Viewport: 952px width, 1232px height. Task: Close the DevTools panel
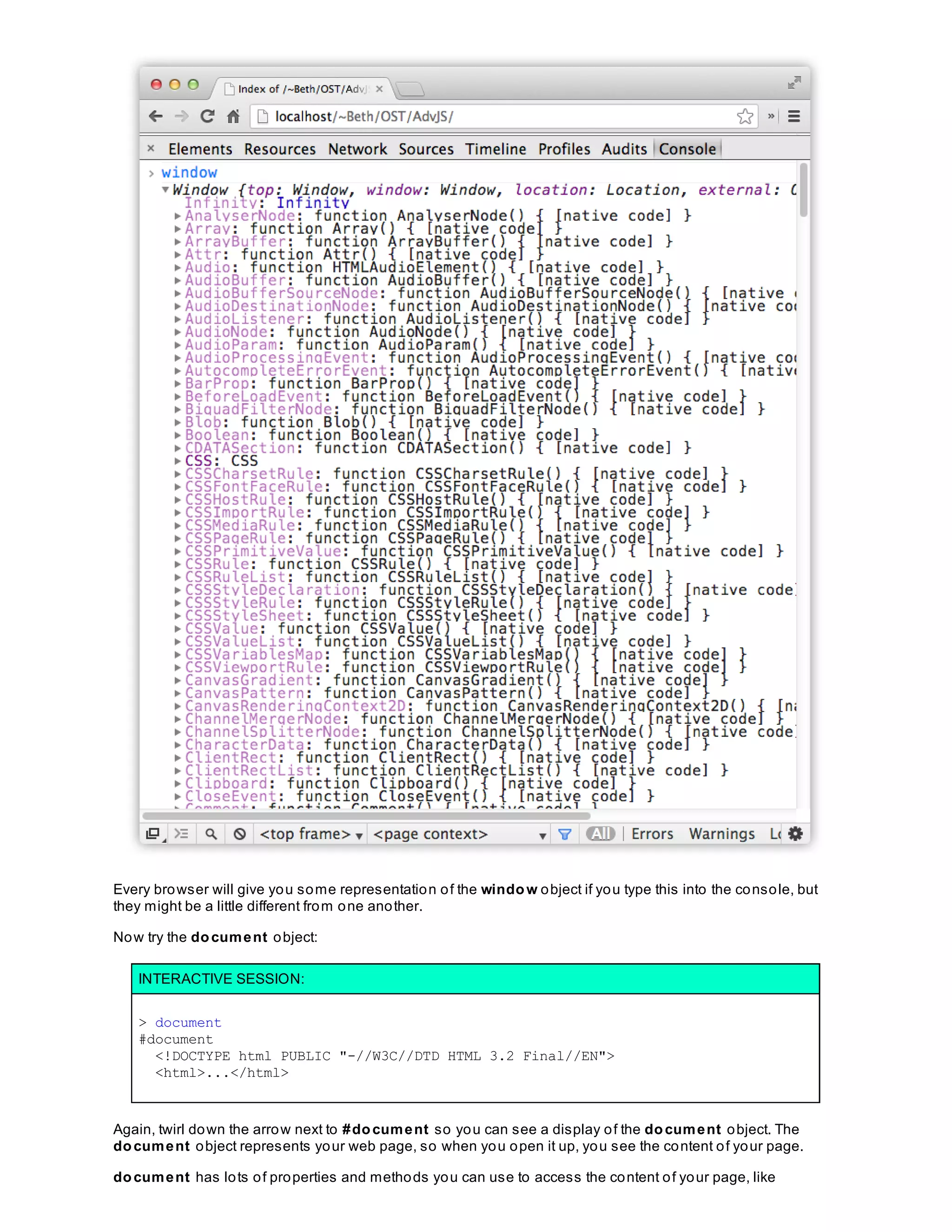point(151,148)
